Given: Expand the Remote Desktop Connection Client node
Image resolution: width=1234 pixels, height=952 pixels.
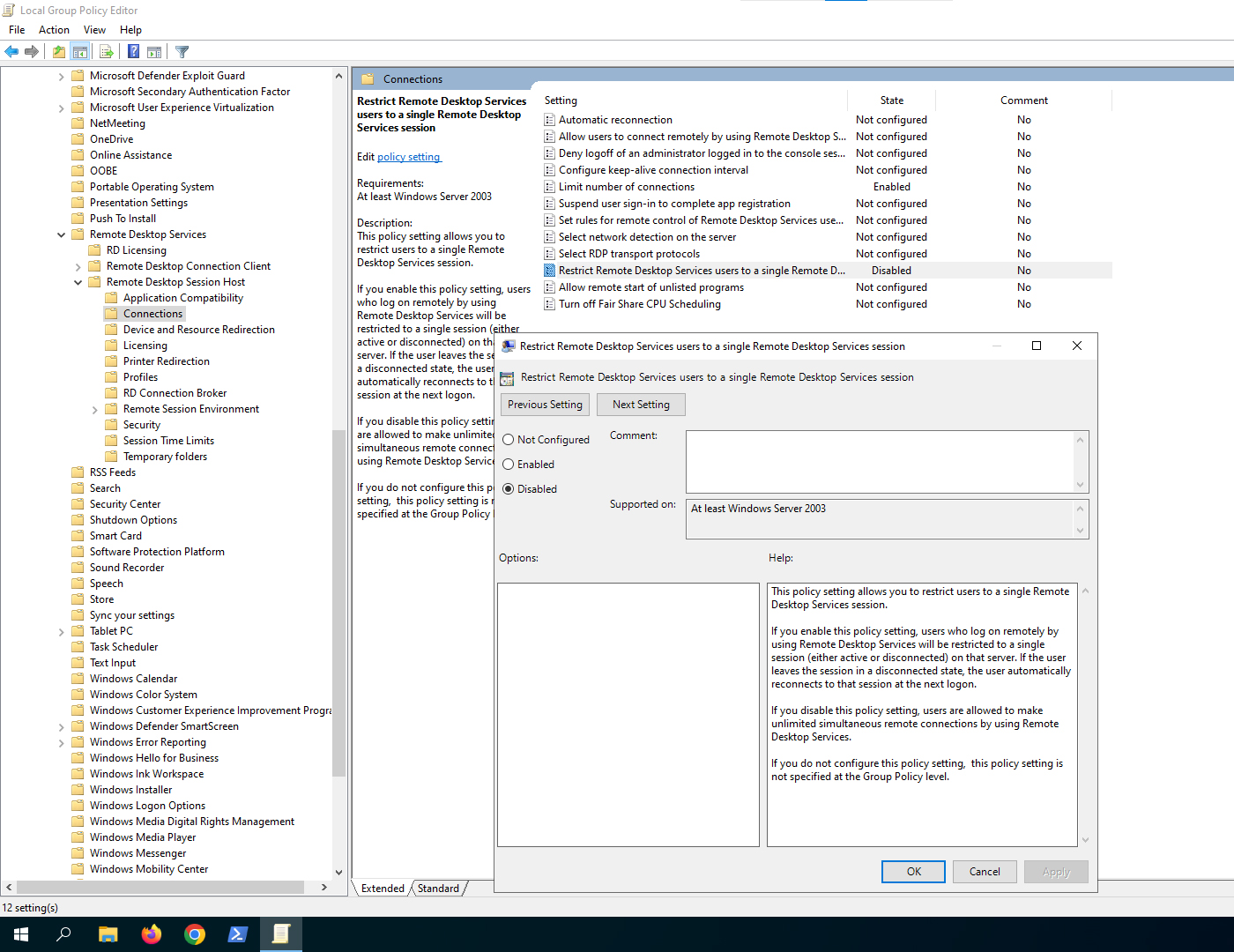Looking at the screenshot, I should pyautogui.click(x=78, y=266).
